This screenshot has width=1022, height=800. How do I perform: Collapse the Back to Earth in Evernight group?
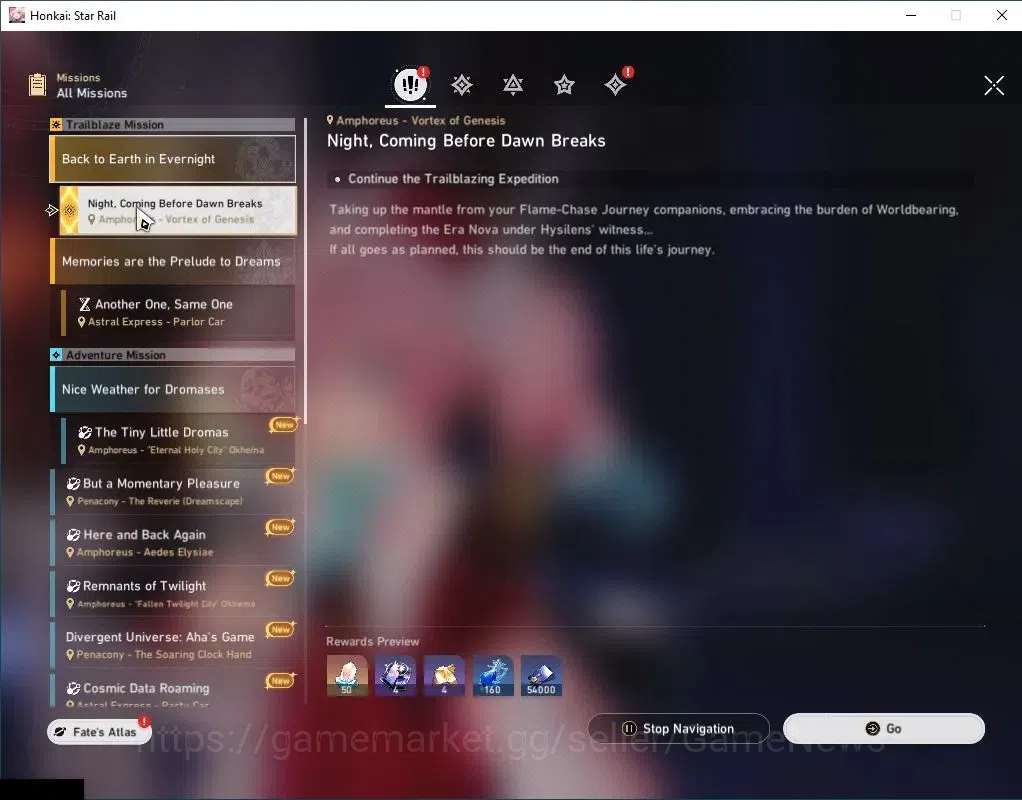(x=173, y=158)
